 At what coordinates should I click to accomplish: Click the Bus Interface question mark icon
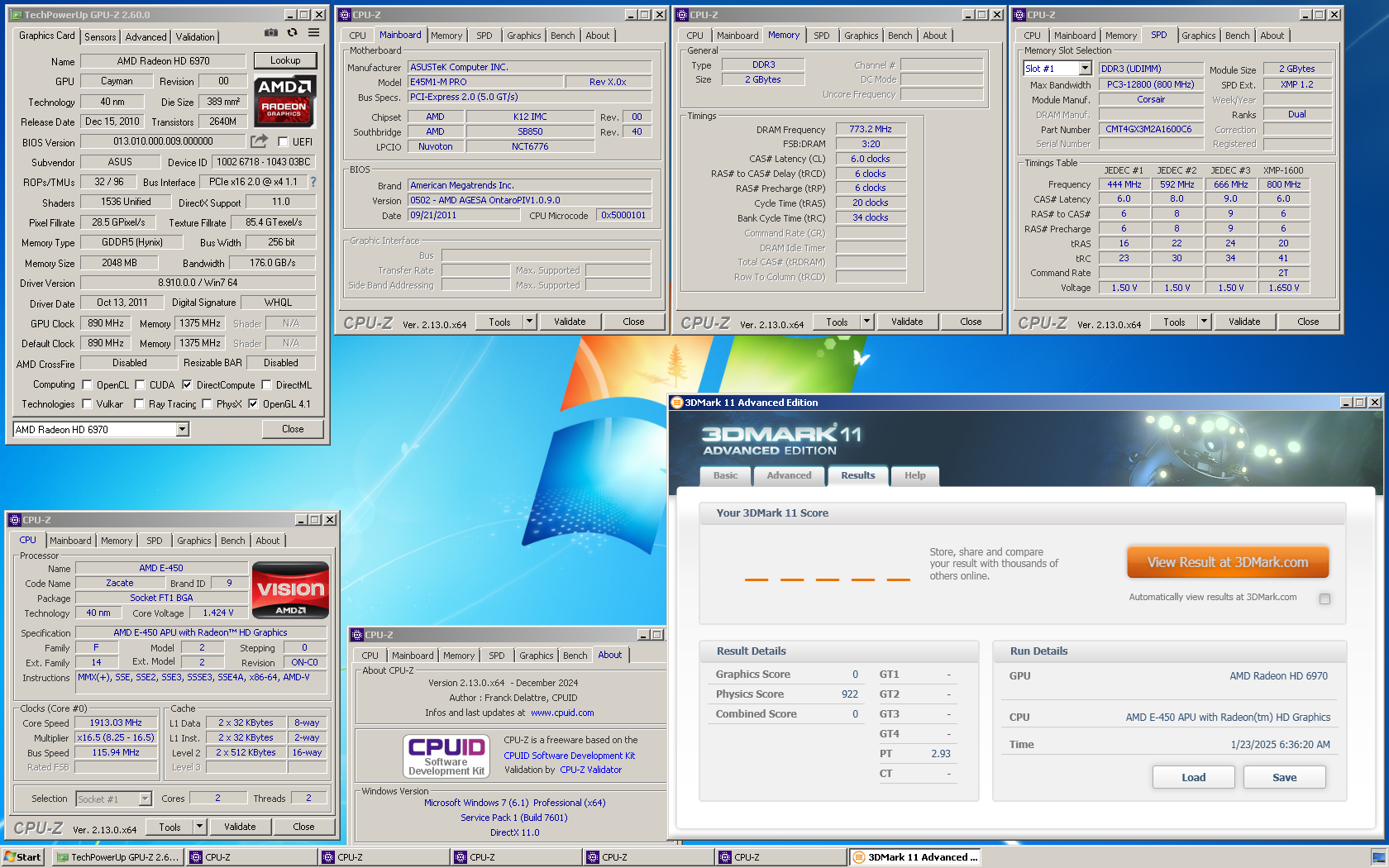pos(313,182)
